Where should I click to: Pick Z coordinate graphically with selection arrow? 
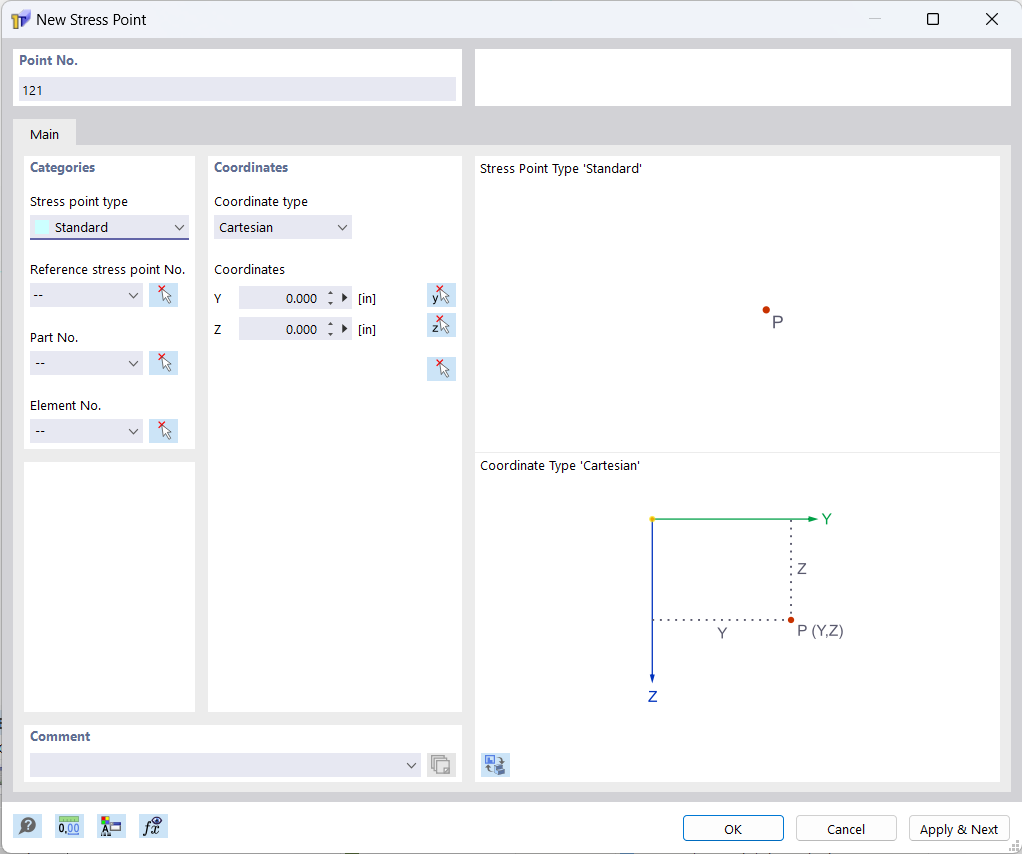coord(441,325)
